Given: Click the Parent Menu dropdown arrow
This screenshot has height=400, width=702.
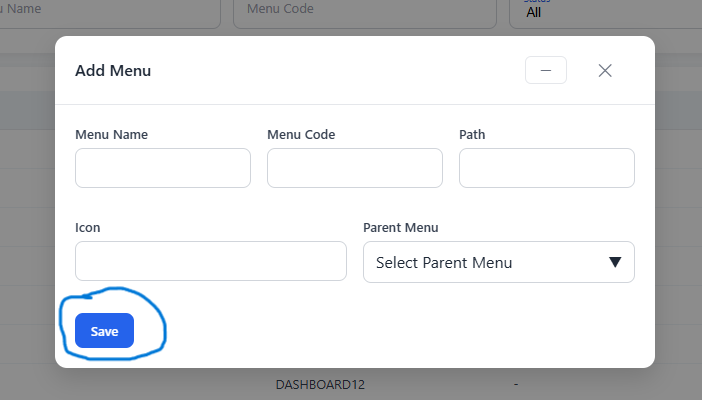Looking at the screenshot, I should 615,262.
